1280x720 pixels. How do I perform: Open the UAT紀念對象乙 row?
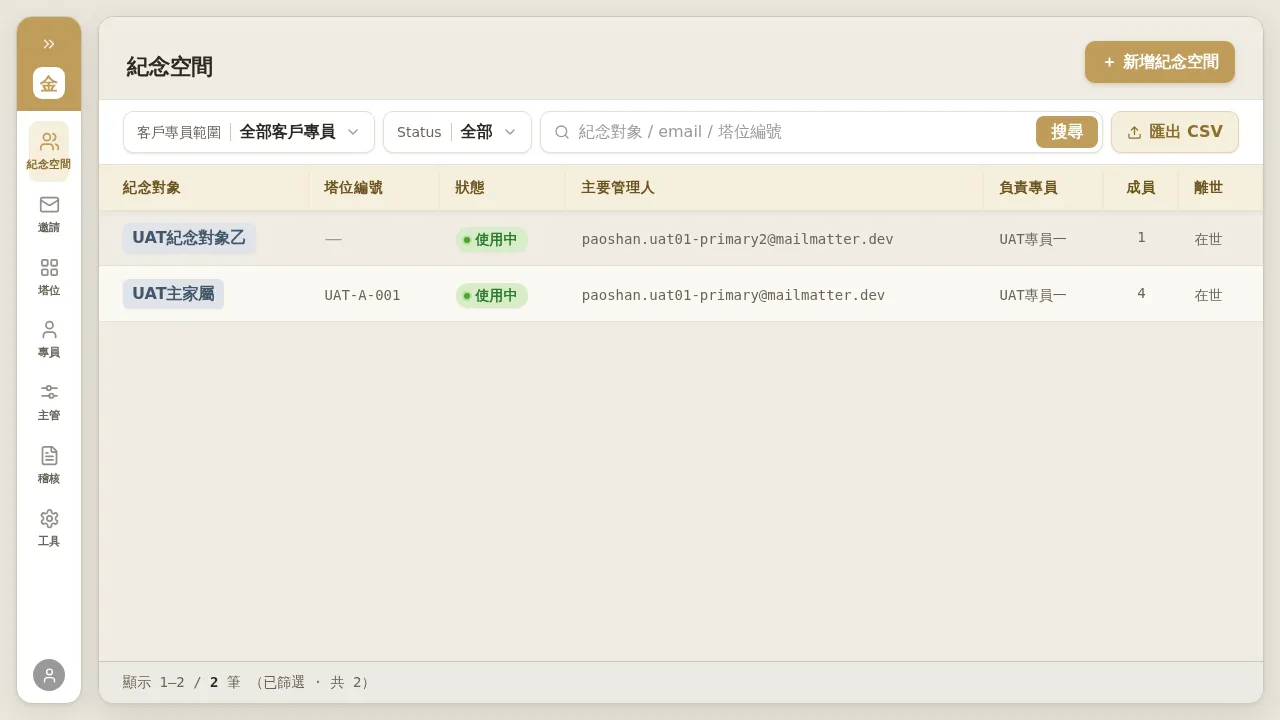coord(681,238)
